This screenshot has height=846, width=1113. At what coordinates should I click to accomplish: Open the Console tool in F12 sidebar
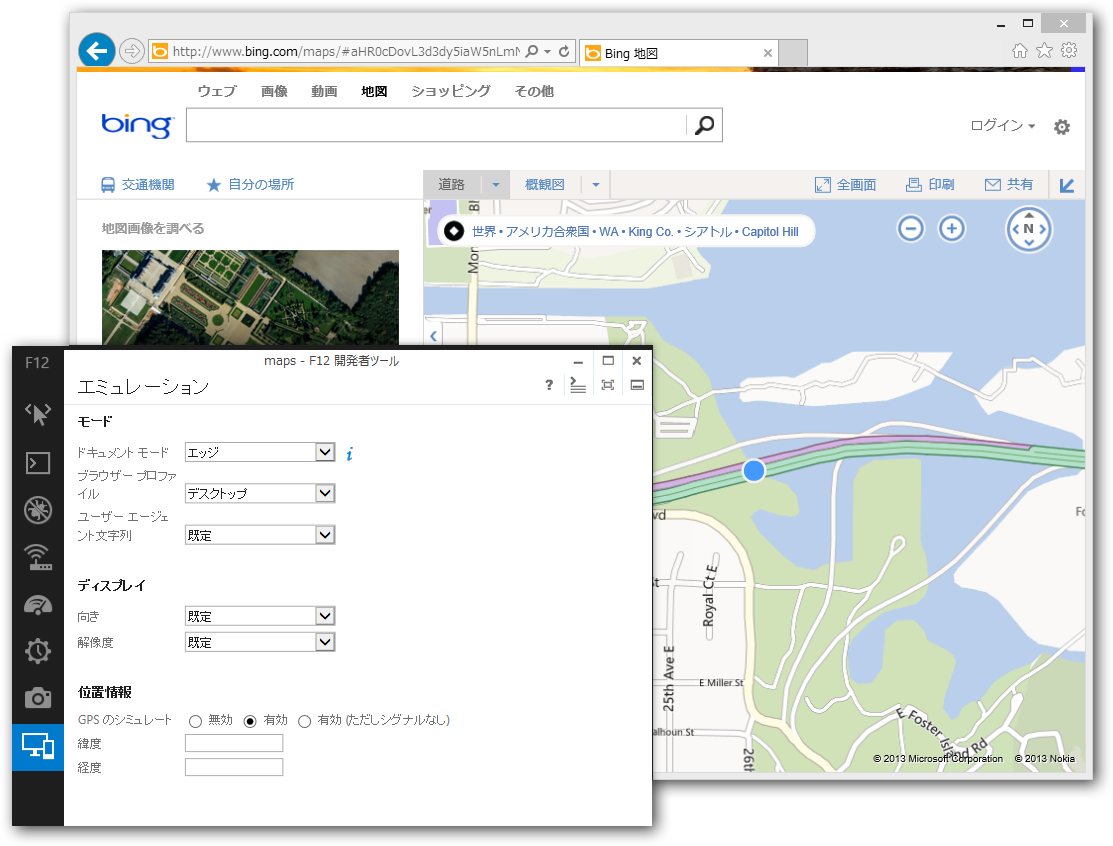[37, 463]
